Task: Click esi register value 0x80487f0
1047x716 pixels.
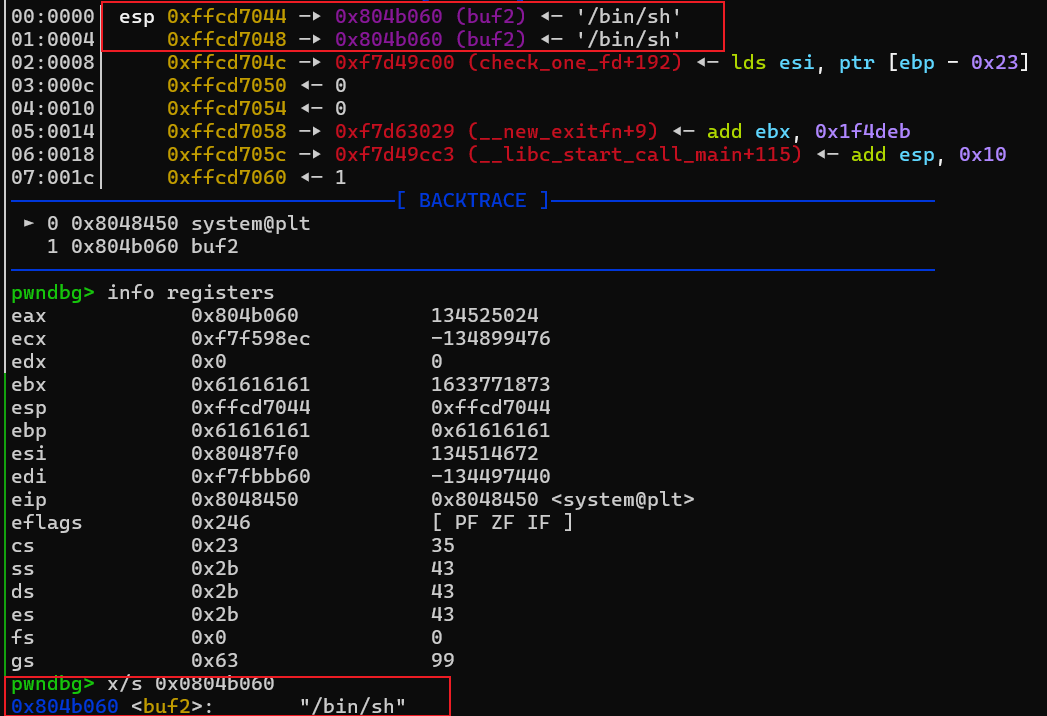Action: coord(244,454)
